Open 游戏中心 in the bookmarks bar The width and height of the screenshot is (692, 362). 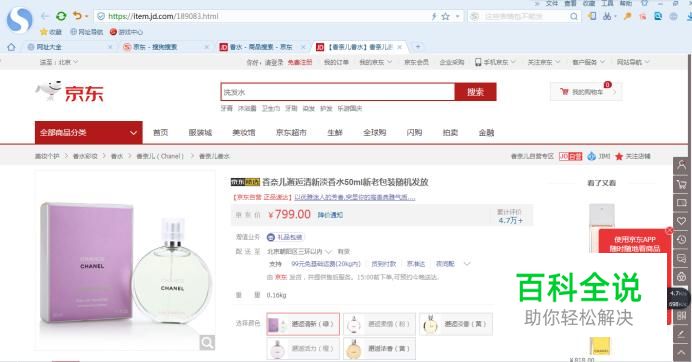126,32
